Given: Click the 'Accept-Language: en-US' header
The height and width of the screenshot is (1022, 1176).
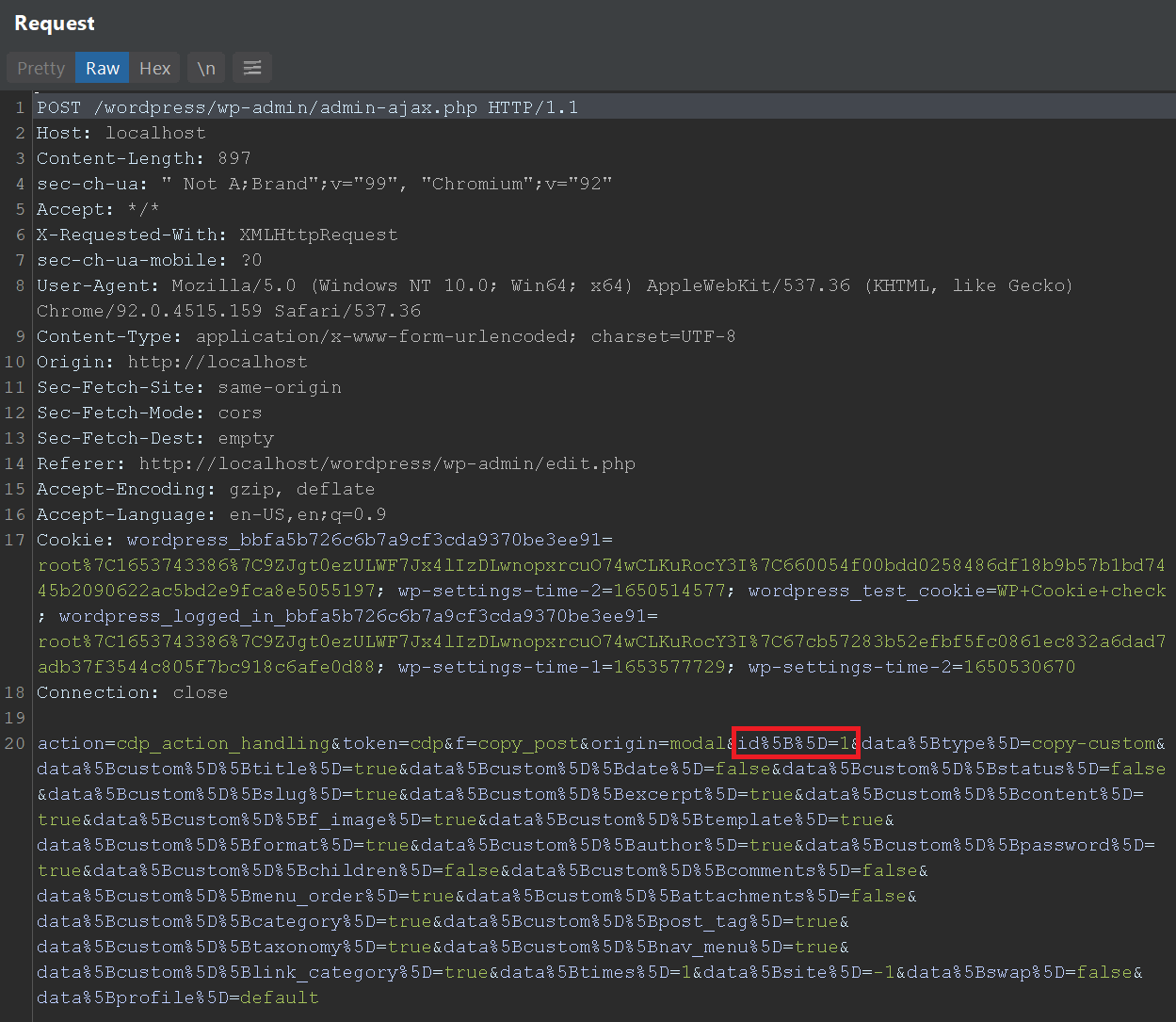Looking at the screenshot, I should (x=211, y=514).
